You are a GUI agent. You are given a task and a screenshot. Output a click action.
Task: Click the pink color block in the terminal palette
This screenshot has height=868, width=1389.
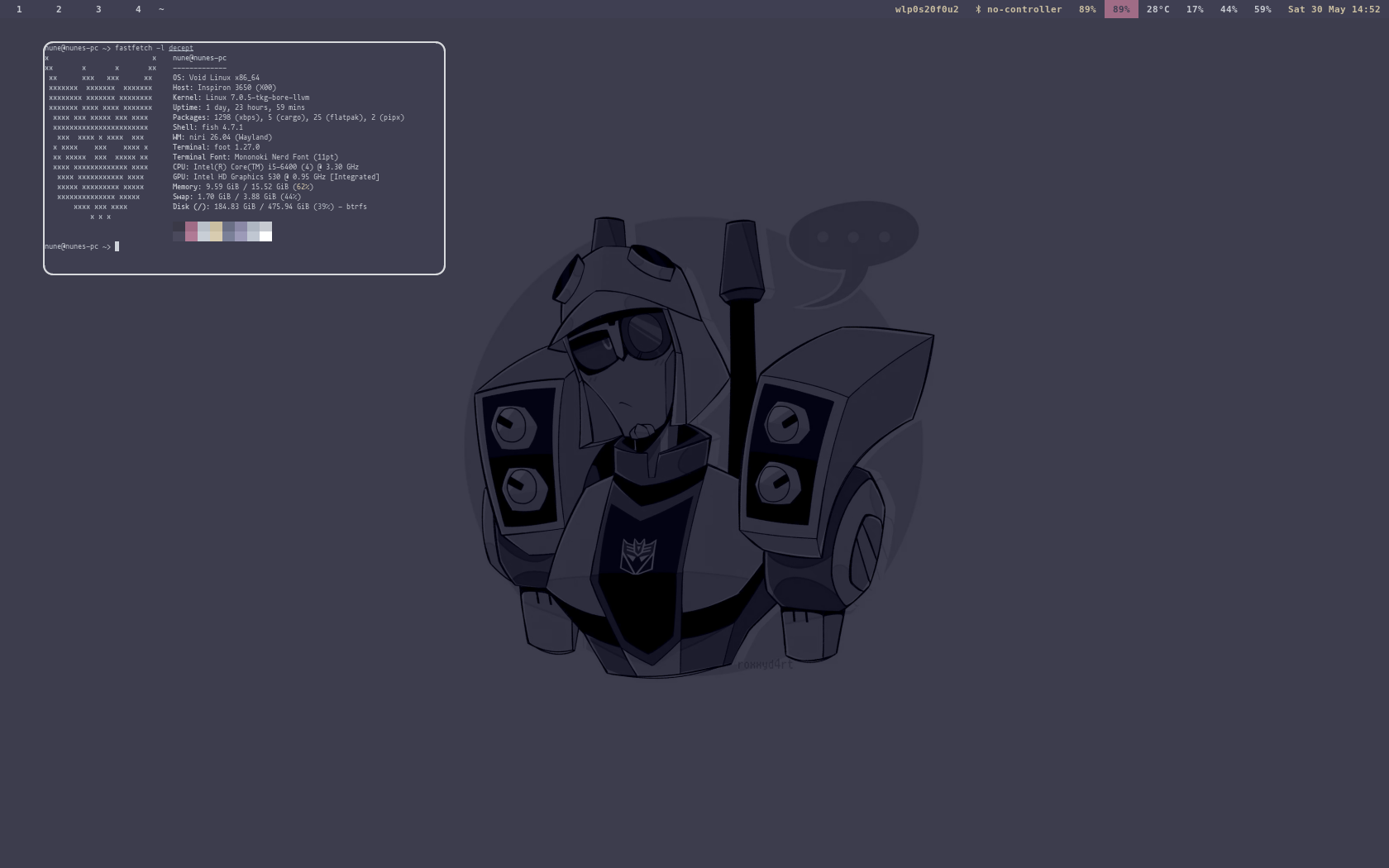tap(191, 231)
